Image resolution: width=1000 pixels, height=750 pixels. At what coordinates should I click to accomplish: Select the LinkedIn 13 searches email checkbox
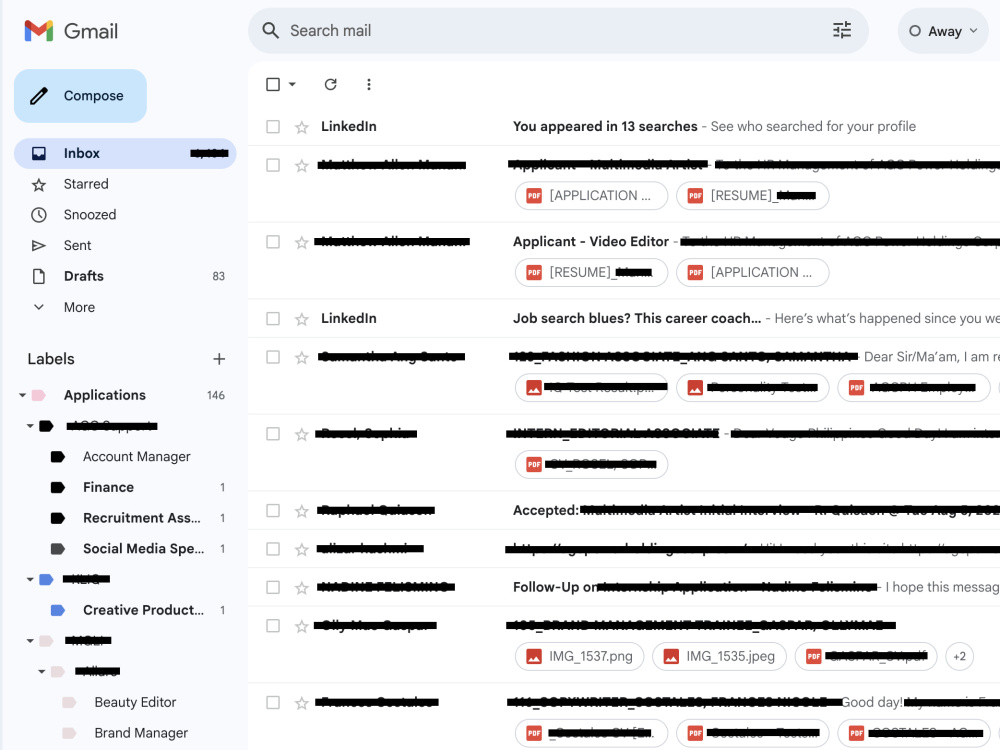(x=273, y=126)
